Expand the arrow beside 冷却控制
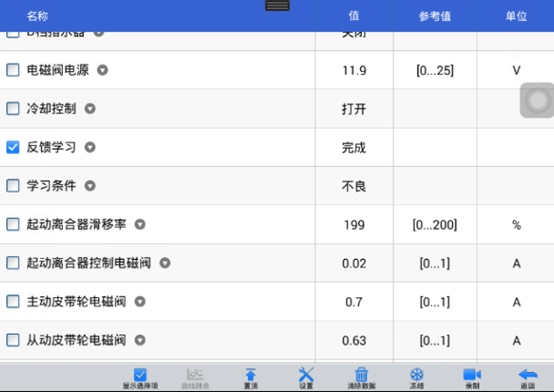This screenshot has height=392, width=554. (90, 109)
